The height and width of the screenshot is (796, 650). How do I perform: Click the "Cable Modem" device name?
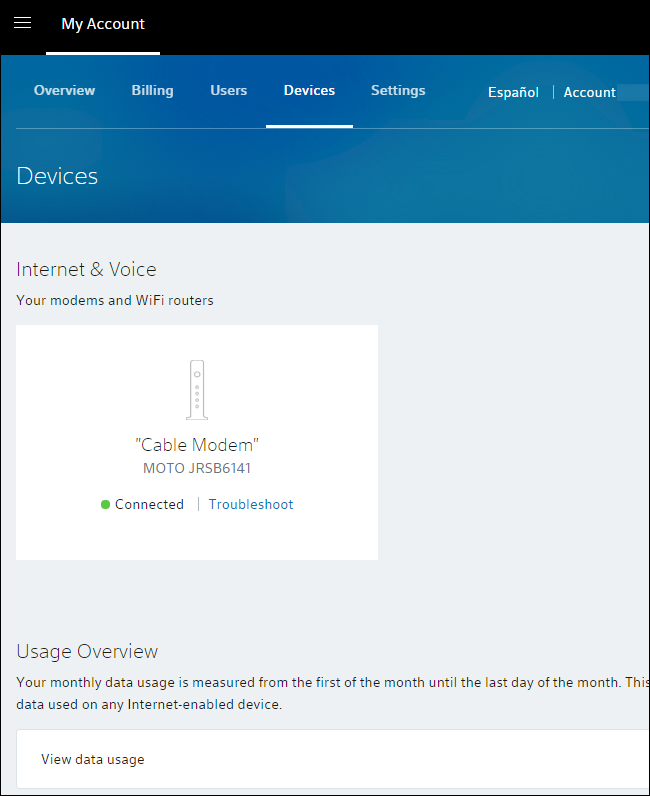196,445
